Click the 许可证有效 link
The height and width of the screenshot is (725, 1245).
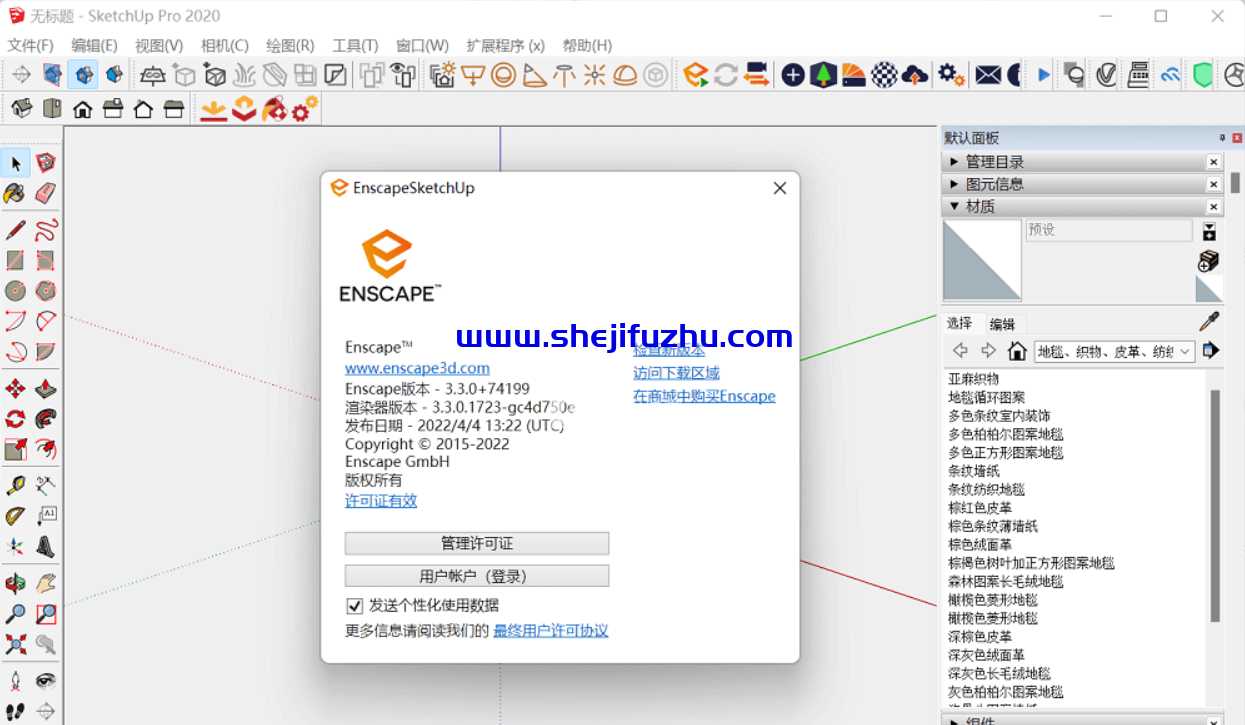click(x=381, y=501)
